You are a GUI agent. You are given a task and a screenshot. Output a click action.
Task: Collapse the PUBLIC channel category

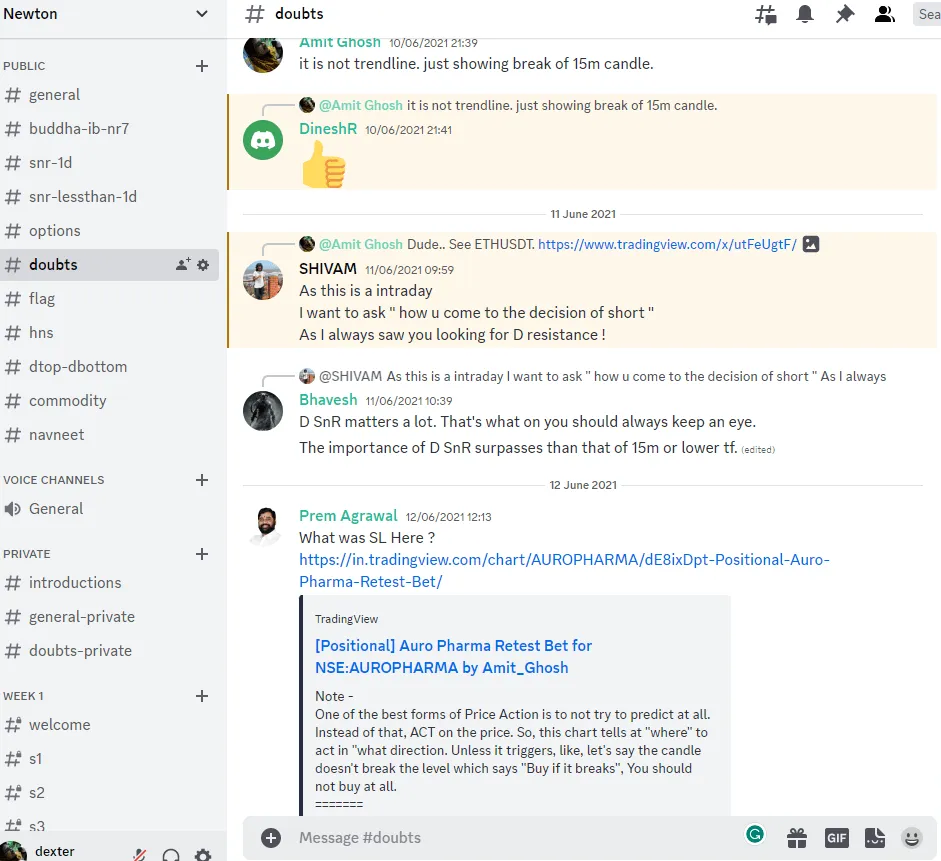[x=25, y=66]
